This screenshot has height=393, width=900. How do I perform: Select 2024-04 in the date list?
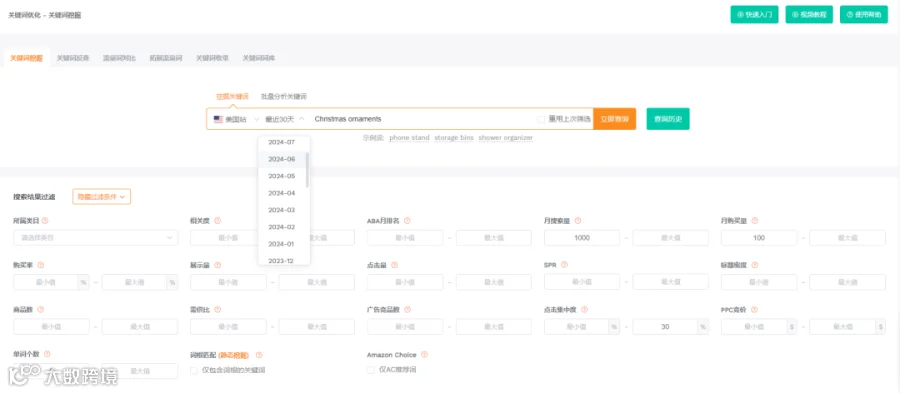point(282,193)
